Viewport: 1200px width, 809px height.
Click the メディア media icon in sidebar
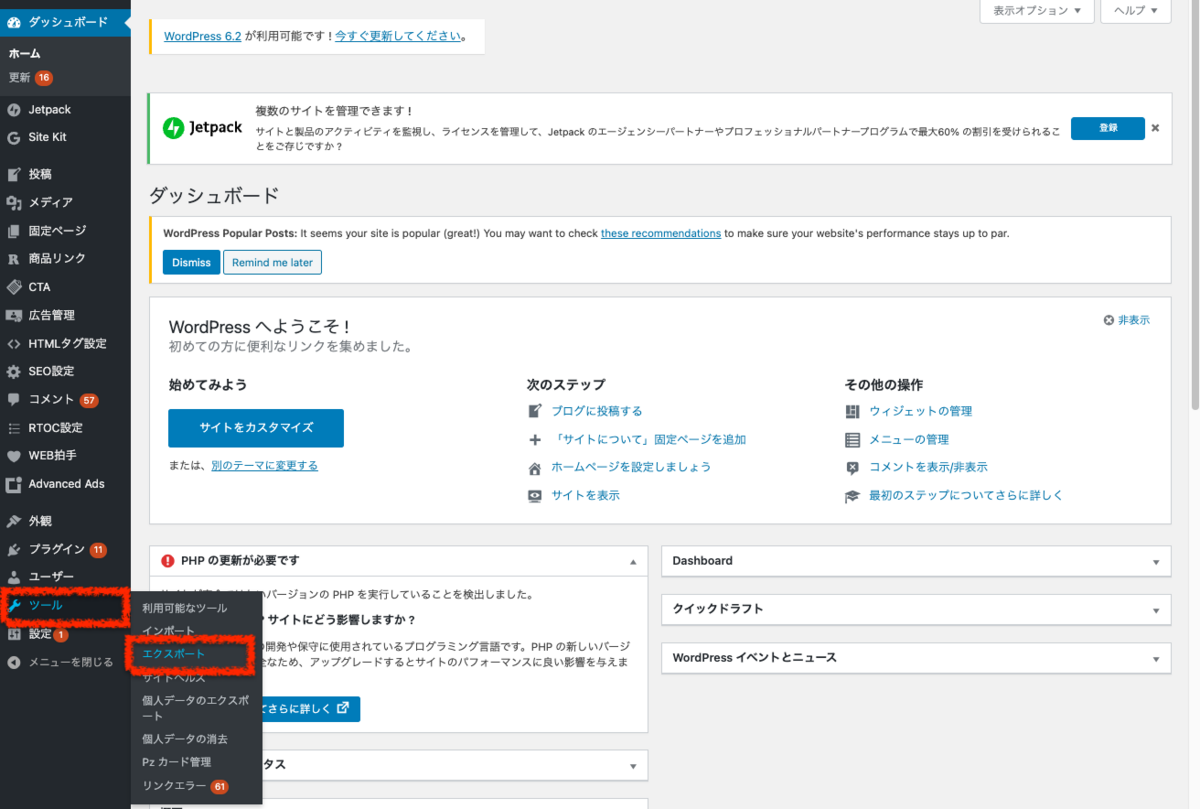pyautogui.click(x=14, y=203)
